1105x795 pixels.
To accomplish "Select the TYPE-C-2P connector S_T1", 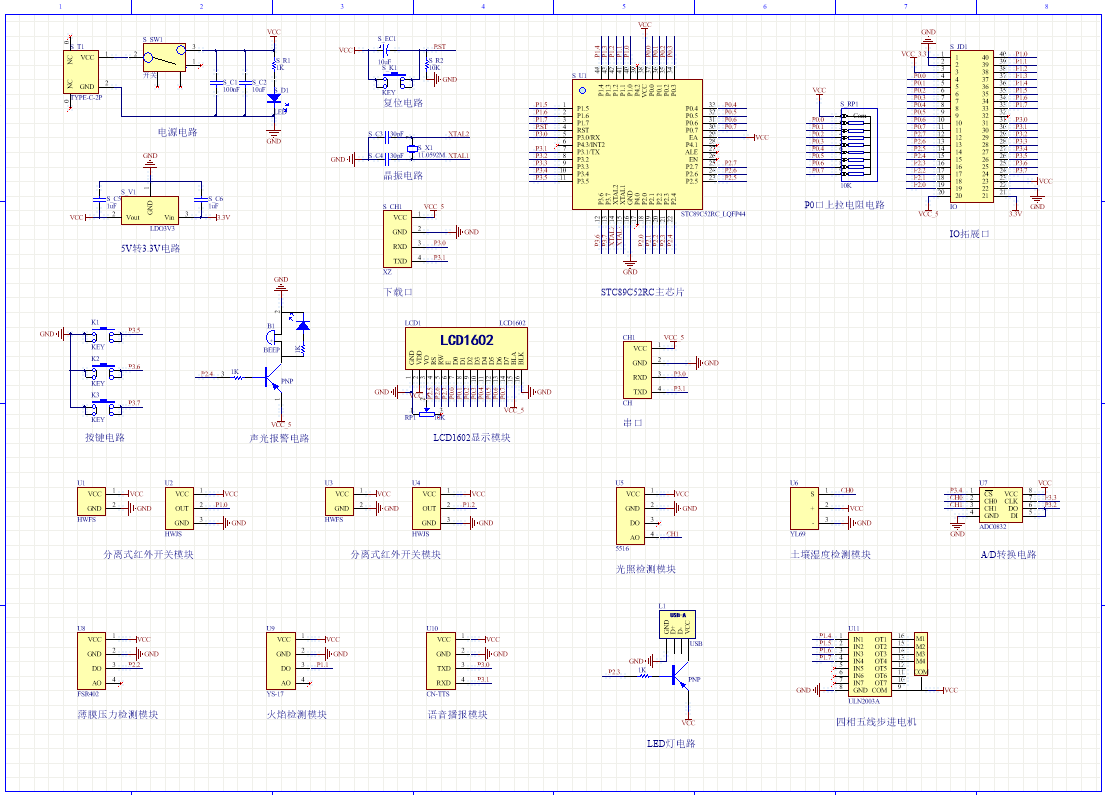I will 81,72.
